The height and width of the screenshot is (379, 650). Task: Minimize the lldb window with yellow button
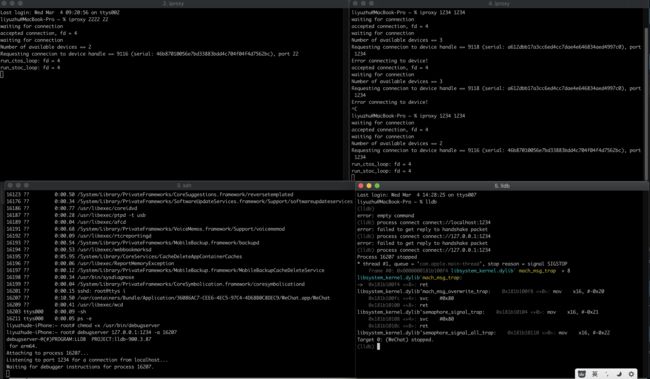tap(369, 186)
